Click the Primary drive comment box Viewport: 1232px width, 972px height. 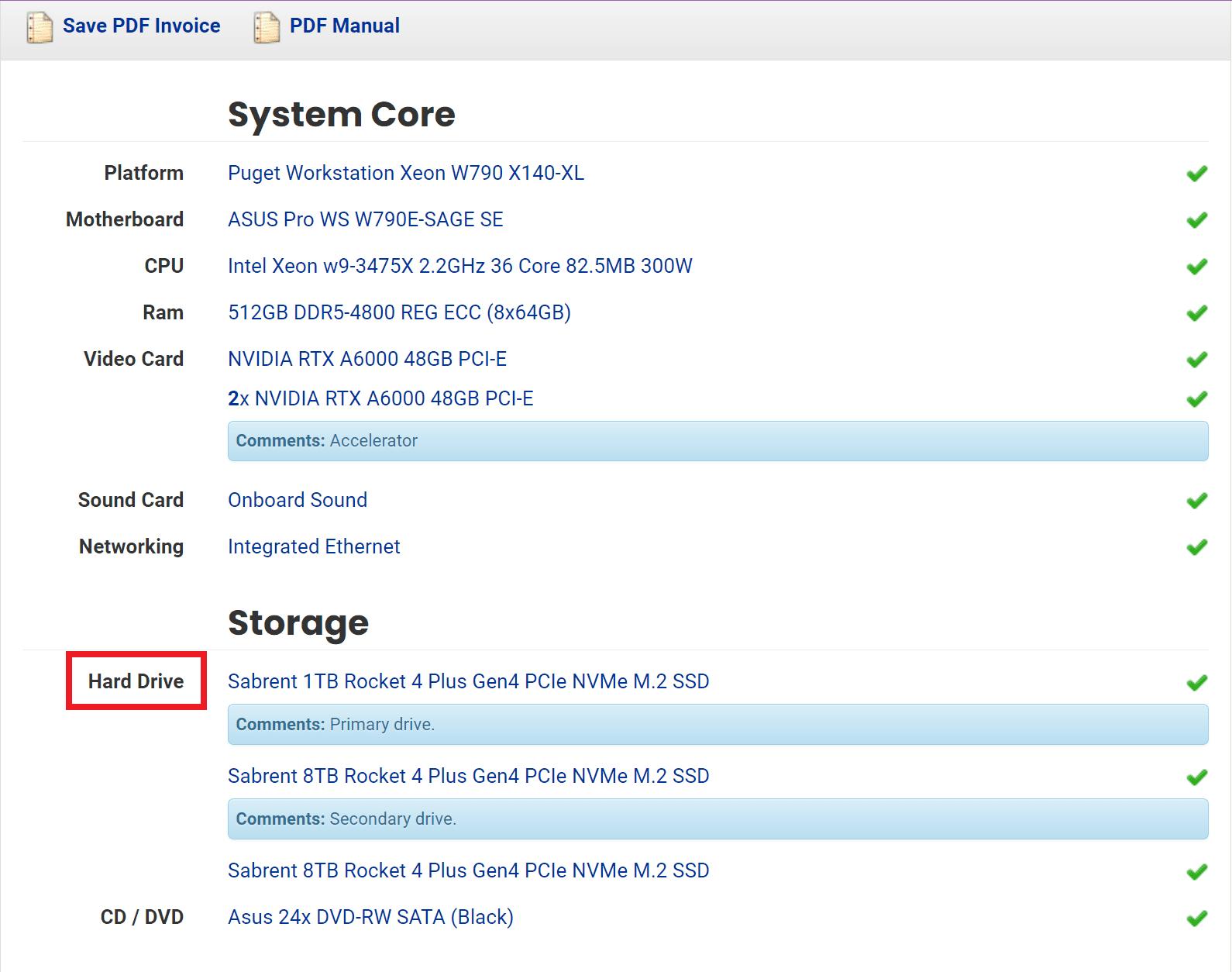pos(717,725)
